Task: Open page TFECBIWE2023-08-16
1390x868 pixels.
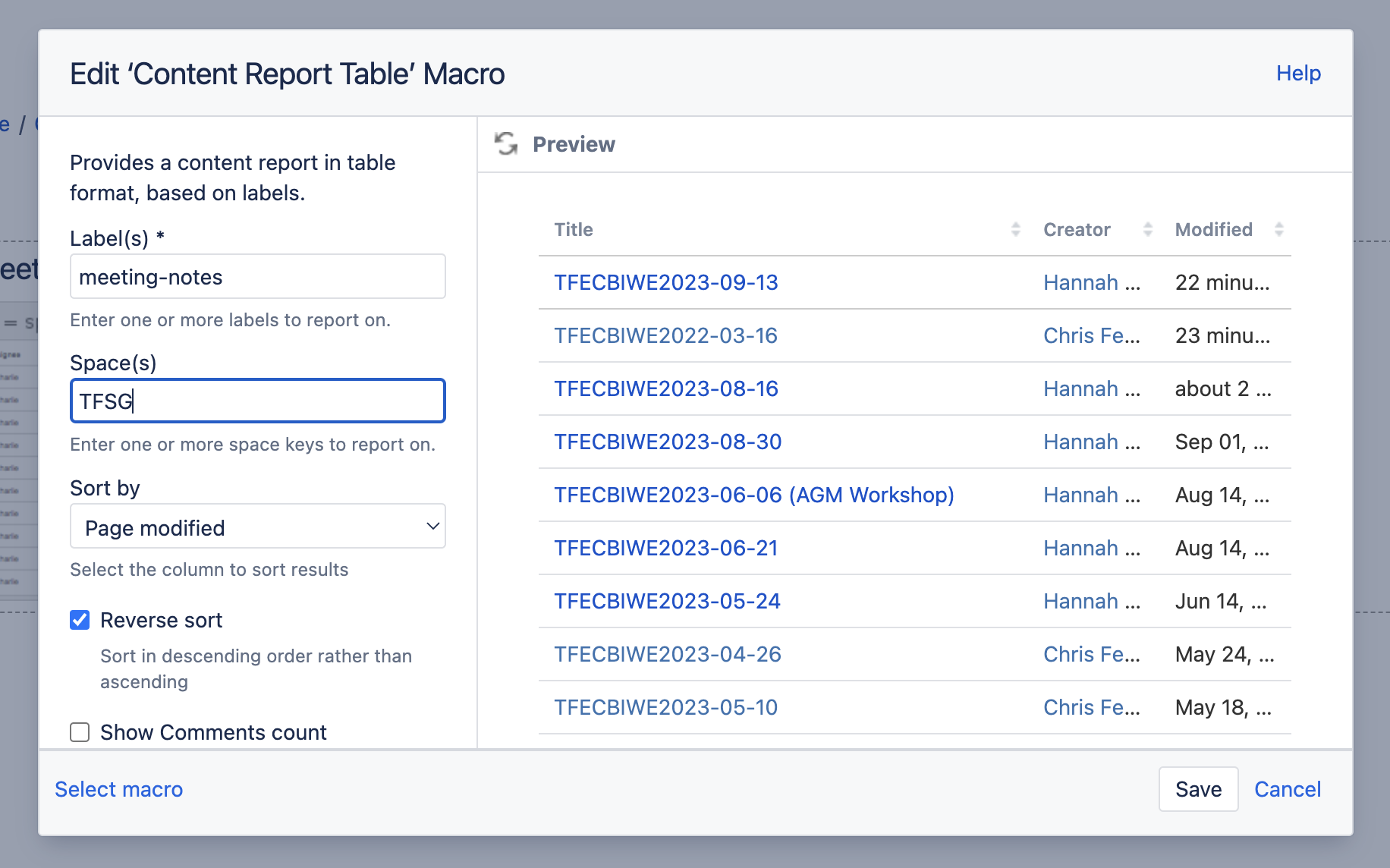Action: click(x=666, y=388)
